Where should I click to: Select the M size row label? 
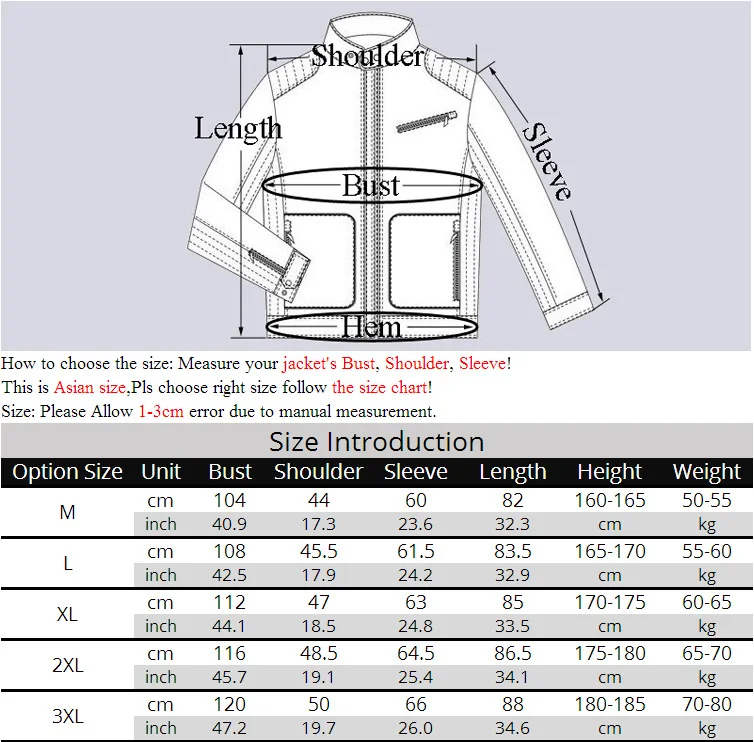tap(67, 512)
